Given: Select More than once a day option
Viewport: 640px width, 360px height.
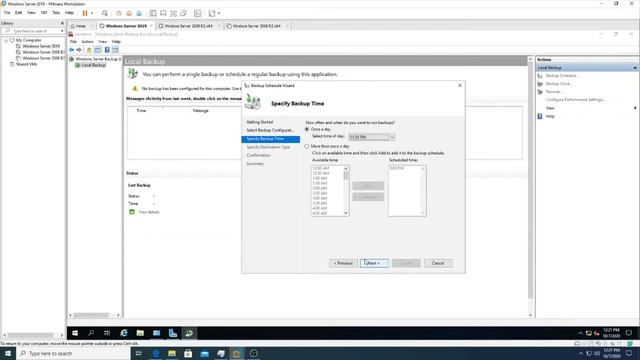Looking at the screenshot, I should click(x=307, y=146).
